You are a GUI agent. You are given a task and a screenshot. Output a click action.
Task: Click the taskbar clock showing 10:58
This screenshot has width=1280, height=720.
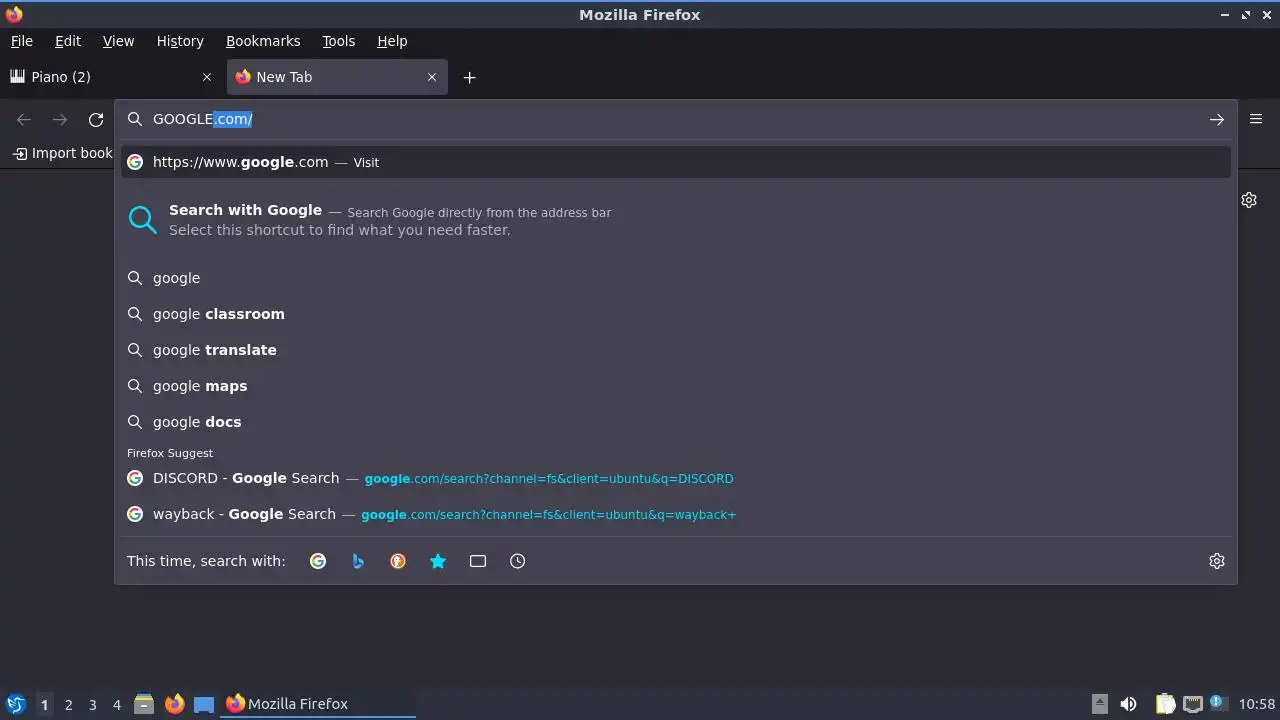tap(1257, 704)
